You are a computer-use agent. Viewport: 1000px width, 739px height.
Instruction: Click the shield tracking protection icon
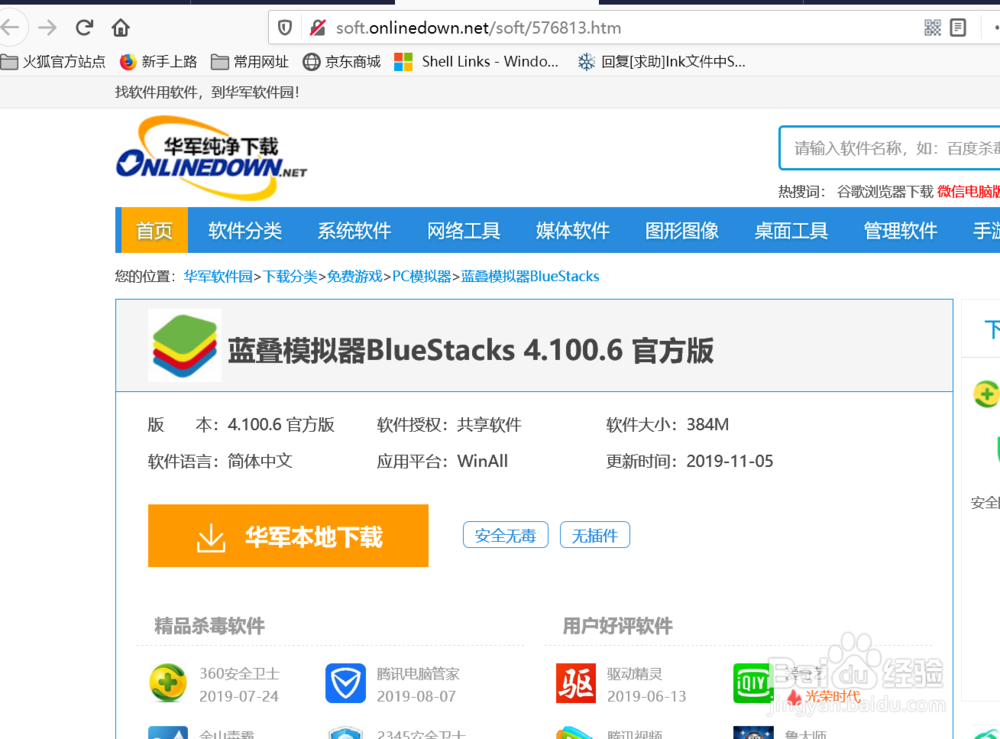pyautogui.click(x=284, y=27)
